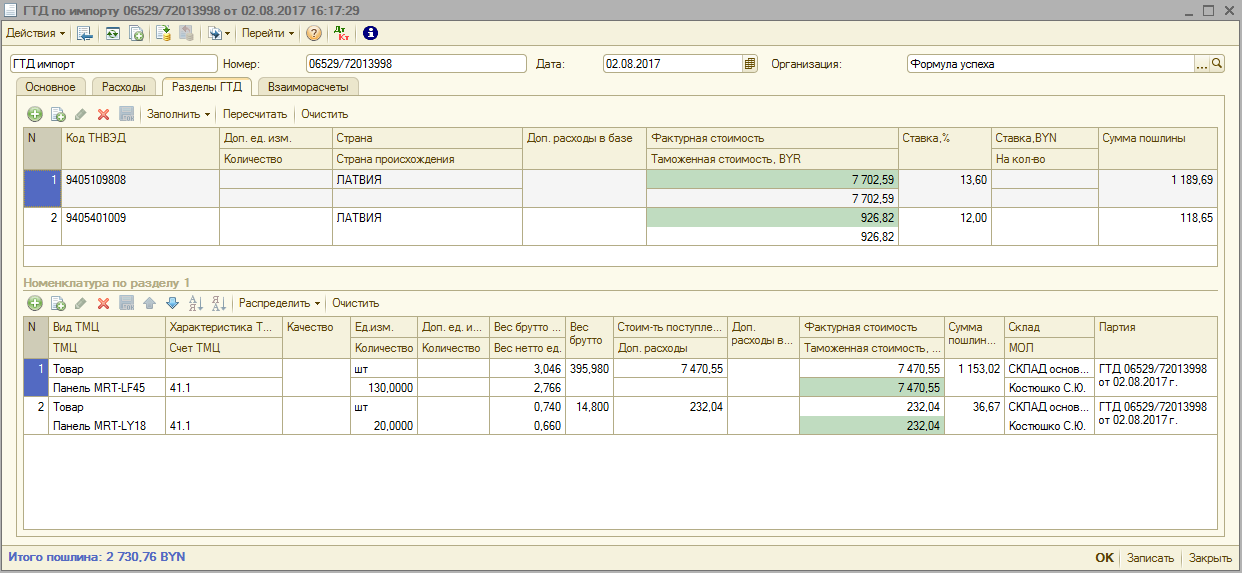Click the magnifier icon next to Организация
This screenshot has width=1242, height=573.
(x=1217, y=64)
